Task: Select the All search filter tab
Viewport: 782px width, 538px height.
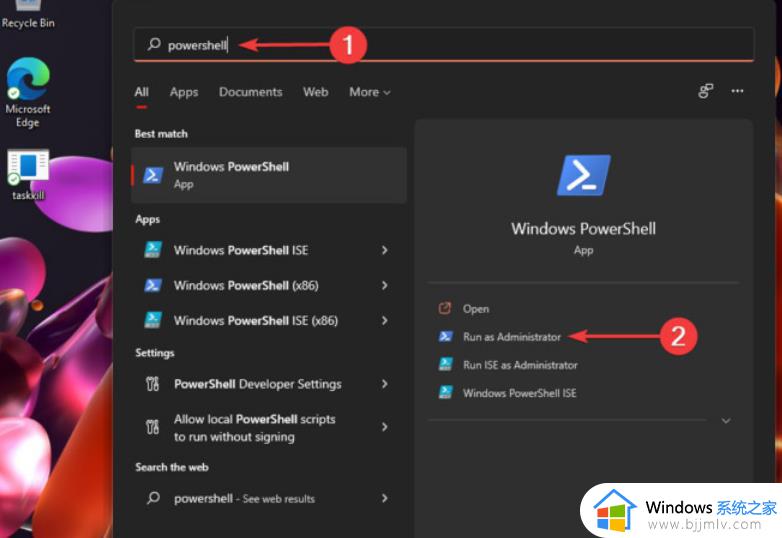Action: coord(141,92)
